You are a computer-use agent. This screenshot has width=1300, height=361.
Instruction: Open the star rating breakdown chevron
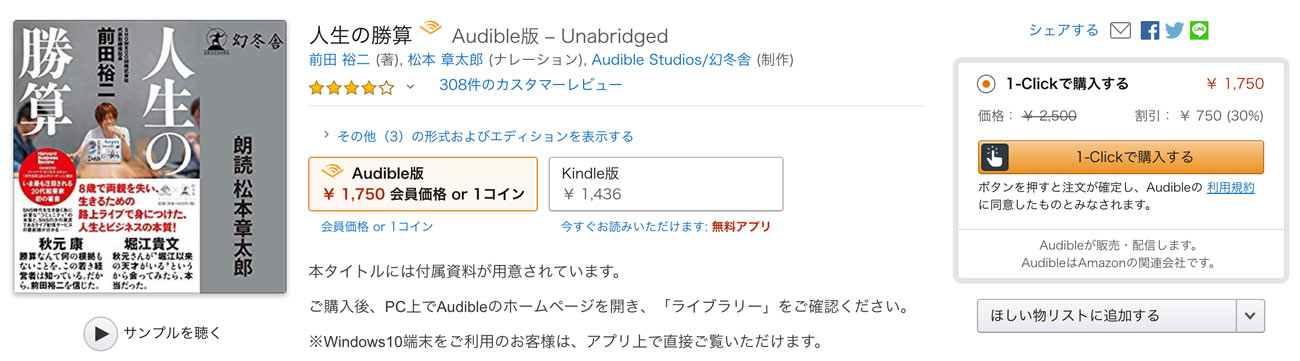409,87
